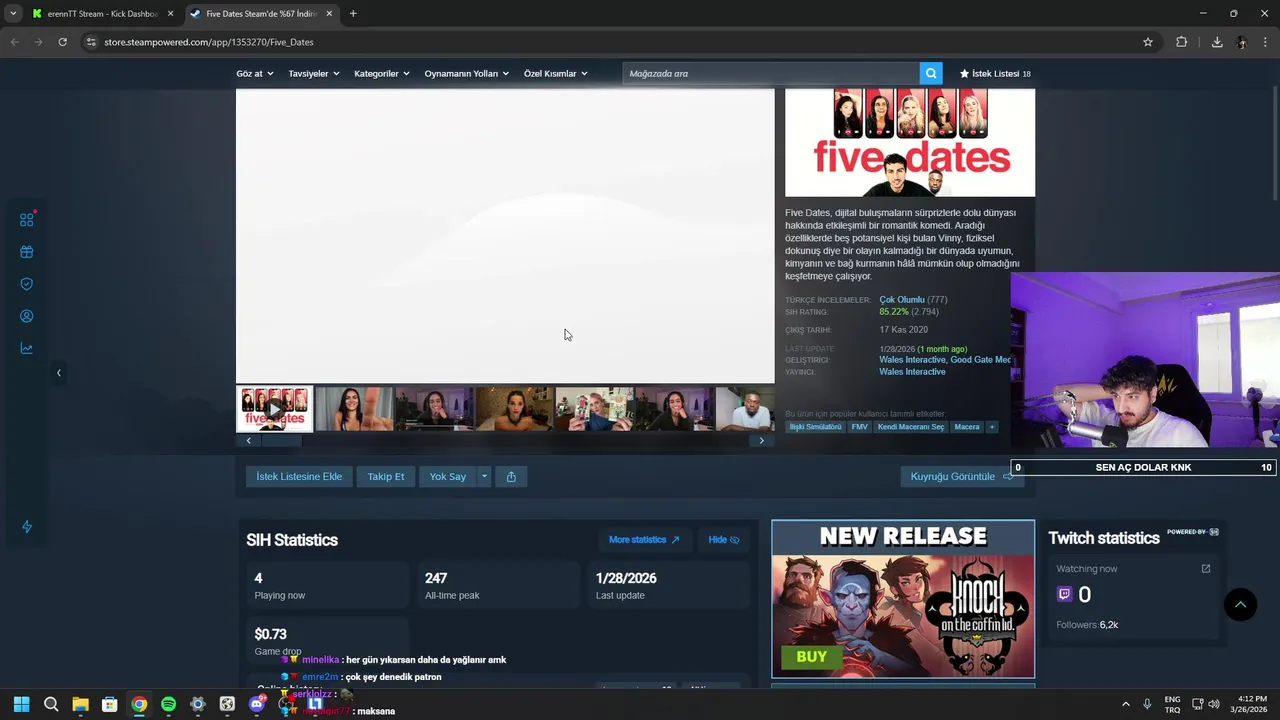This screenshot has height=720, width=1280.
Task: Open the Tavsiyeler dropdown menu
Action: point(314,73)
